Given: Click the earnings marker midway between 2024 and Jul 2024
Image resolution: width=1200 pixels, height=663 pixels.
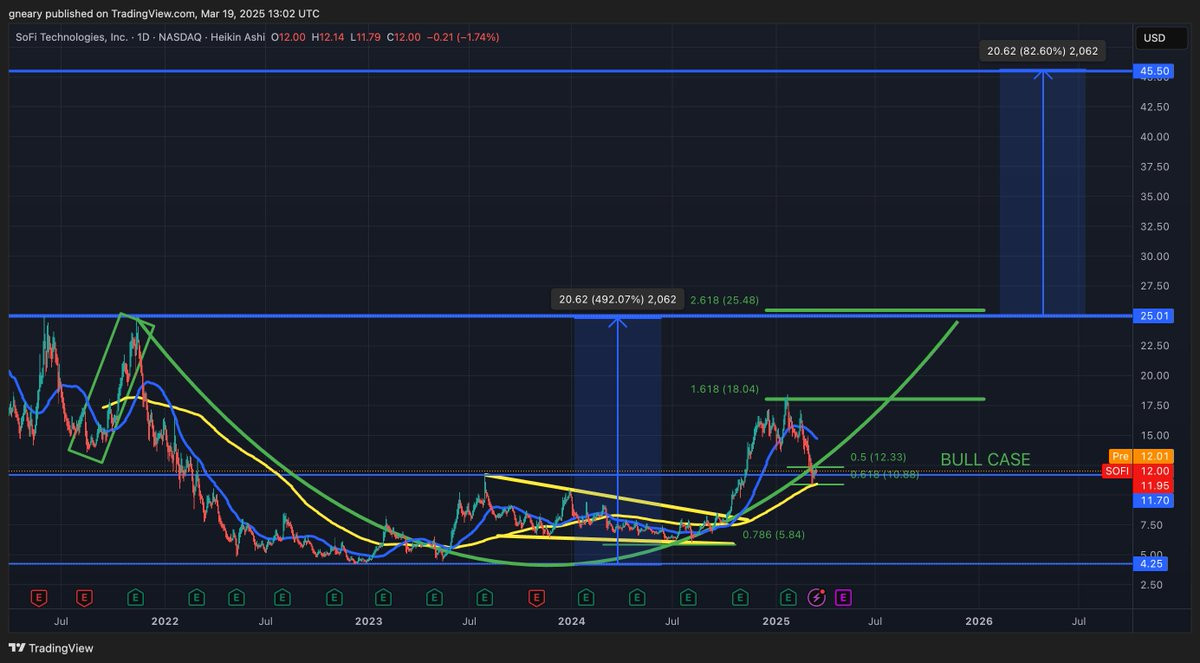Looking at the screenshot, I should (x=637, y=597).
